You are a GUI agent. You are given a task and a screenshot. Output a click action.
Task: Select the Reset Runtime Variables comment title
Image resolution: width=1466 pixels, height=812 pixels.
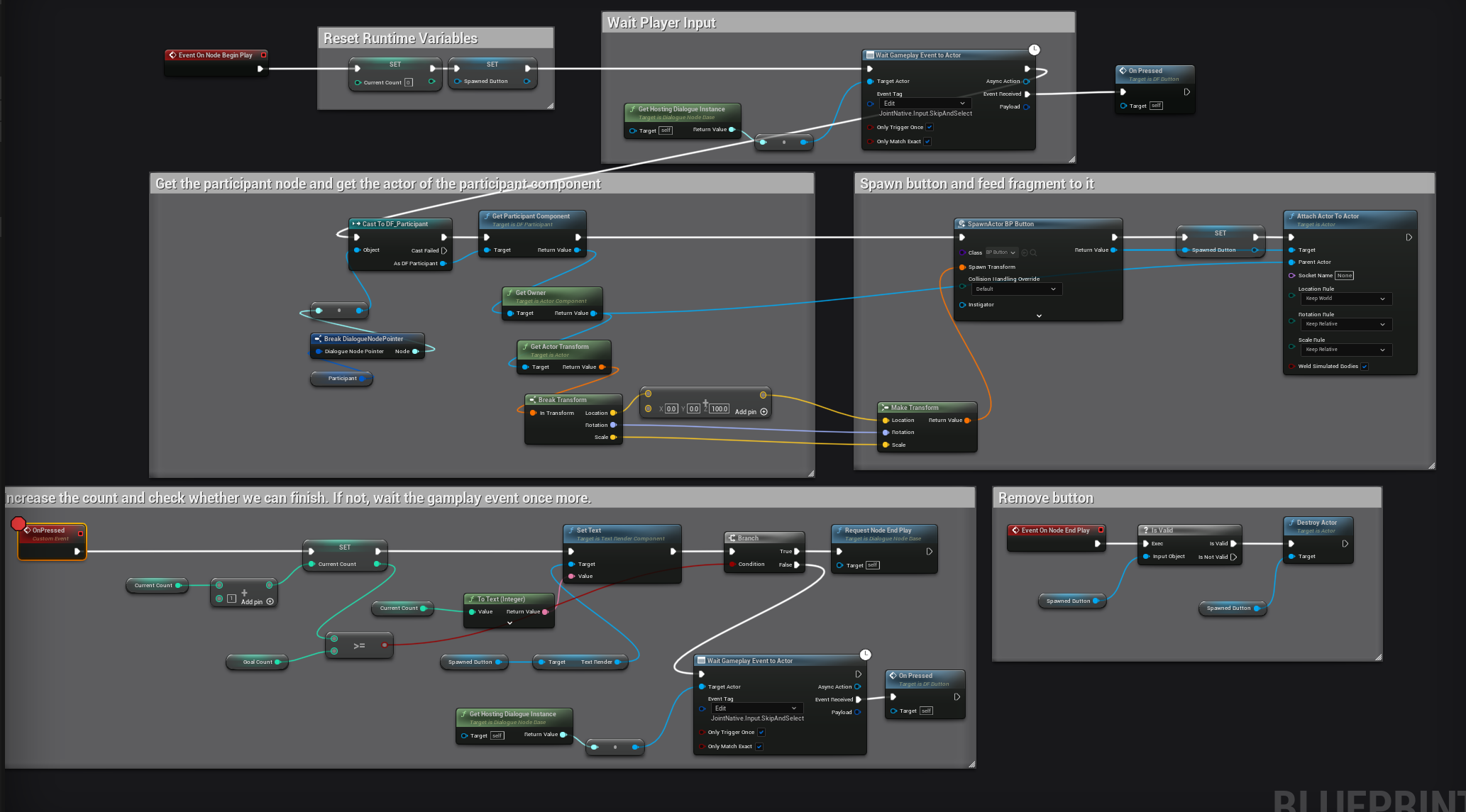[x=400, y=38]
